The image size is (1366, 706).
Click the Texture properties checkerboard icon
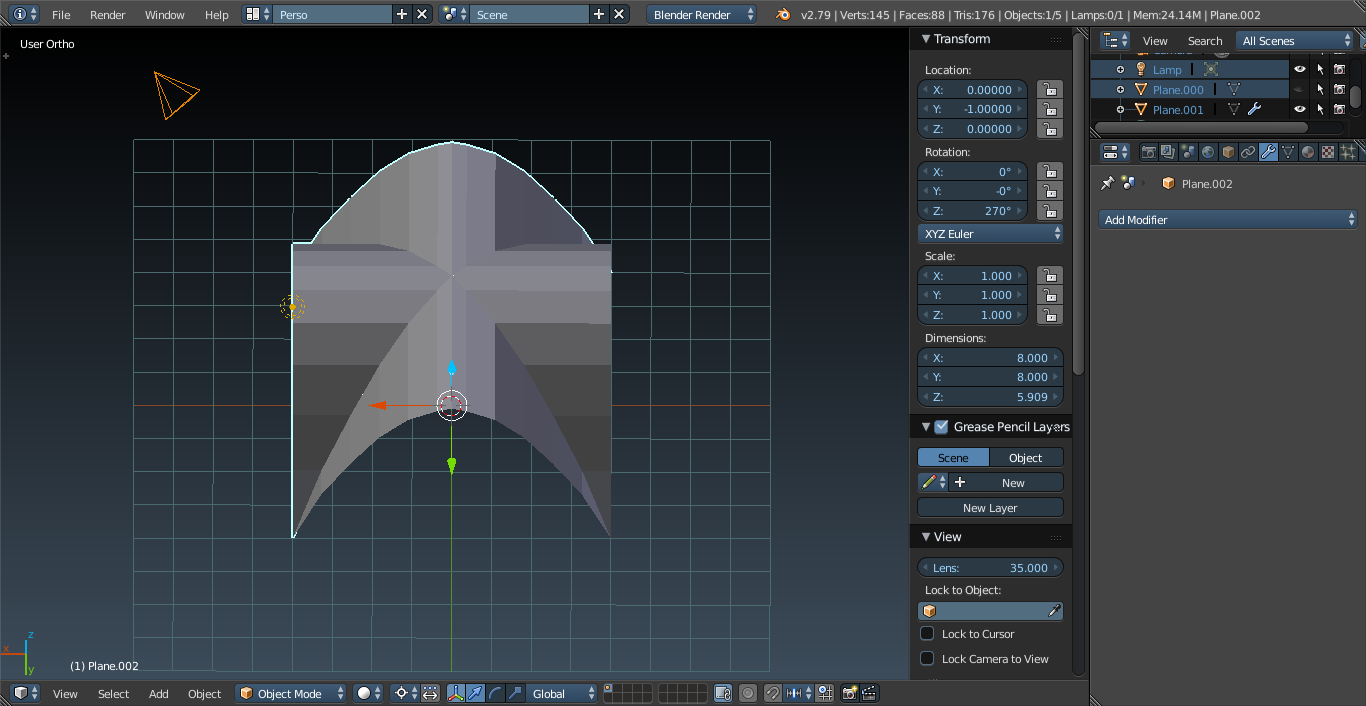tap(1328, 152)
